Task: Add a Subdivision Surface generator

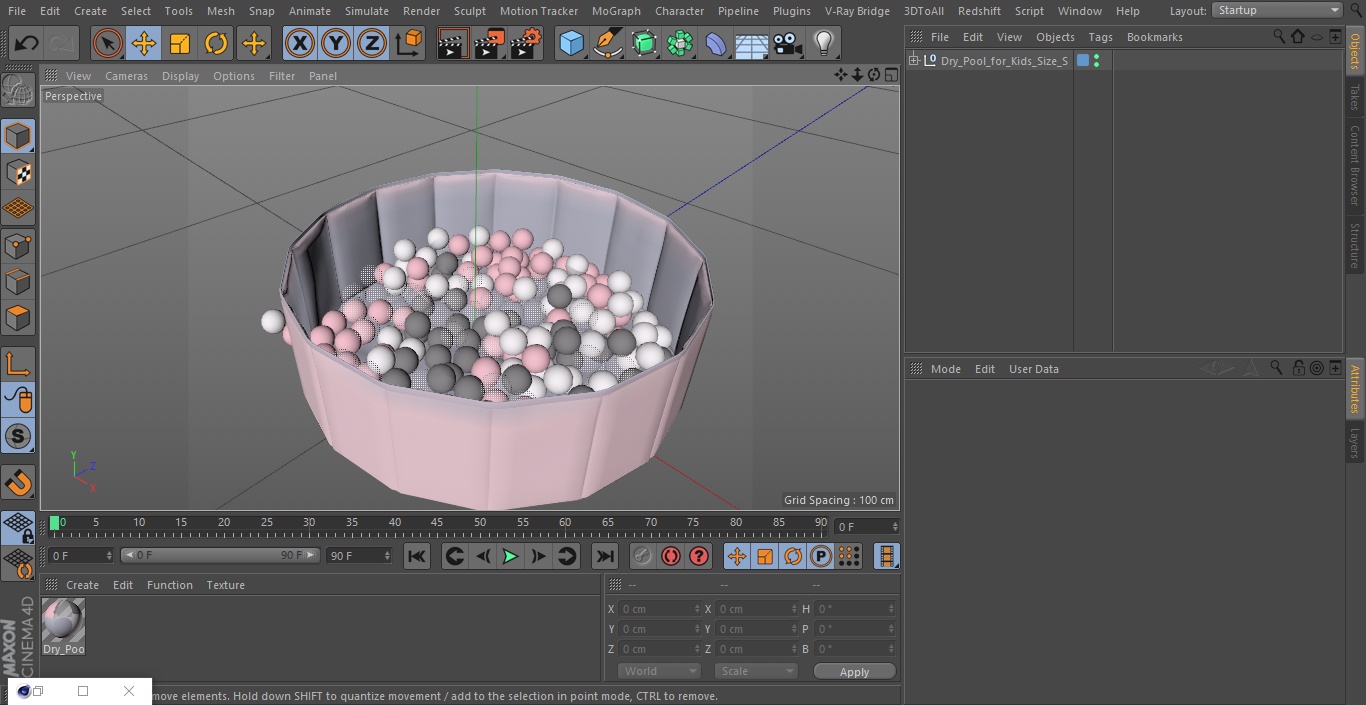Action: (x=644, y=44)
